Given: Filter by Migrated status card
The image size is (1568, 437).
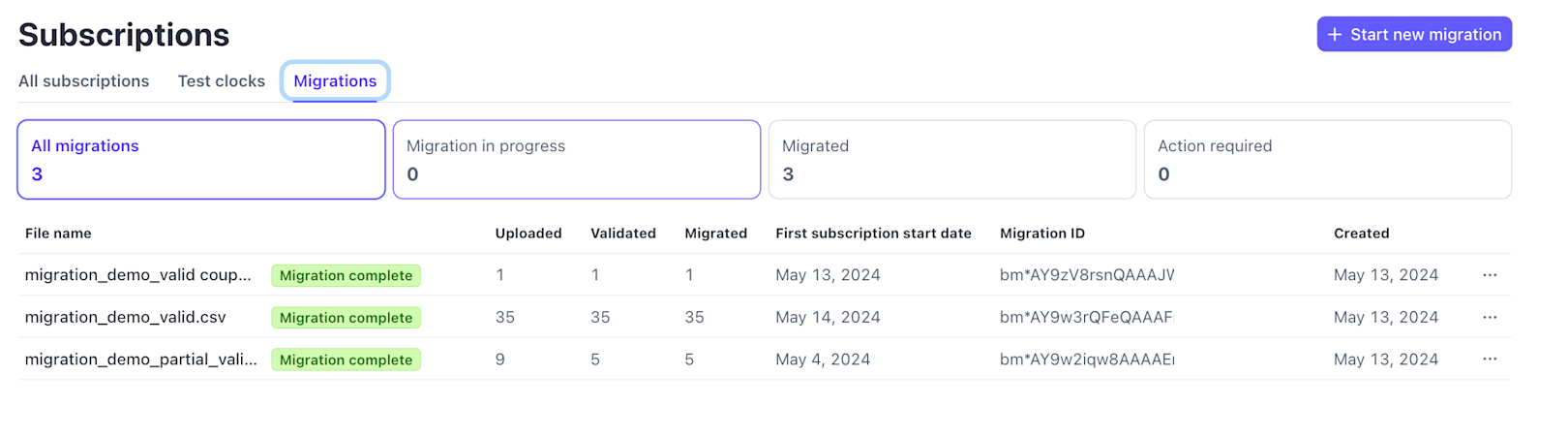Looking at the screenshot, I should click(x=951, y=160).
